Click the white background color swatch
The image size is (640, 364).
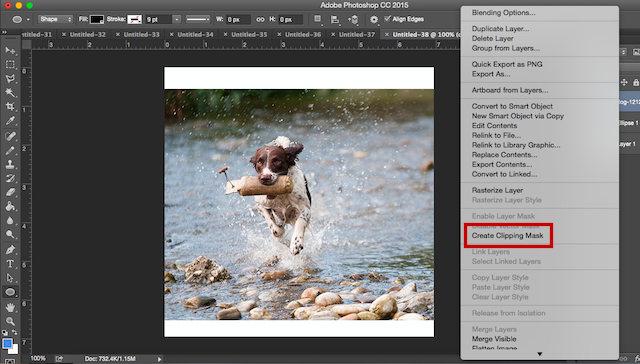(x=14, y=350)
